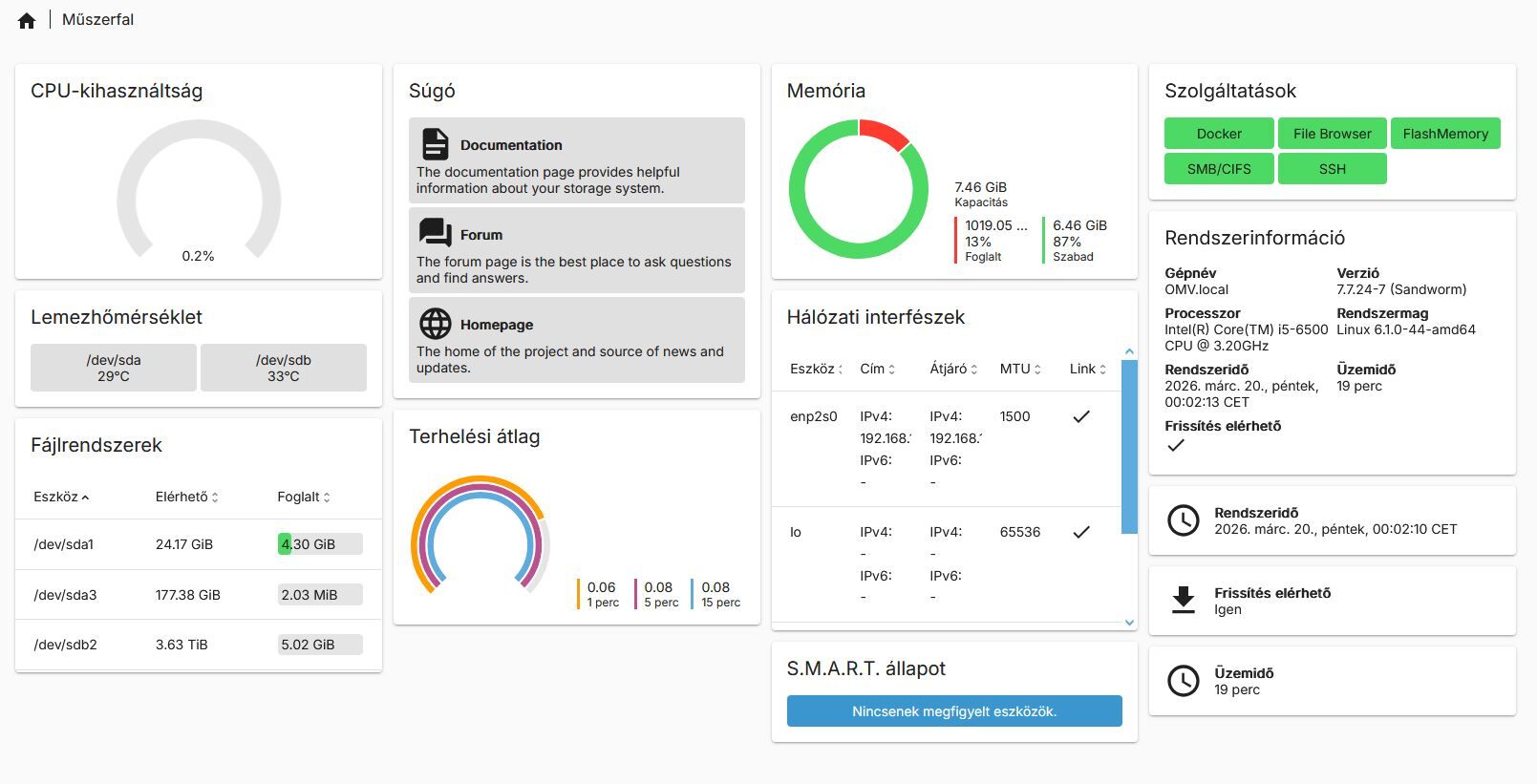1537x784 pixels.
Task: Click the enp2s0 device name
Action: pyautogui.click(x=814, y=416)
